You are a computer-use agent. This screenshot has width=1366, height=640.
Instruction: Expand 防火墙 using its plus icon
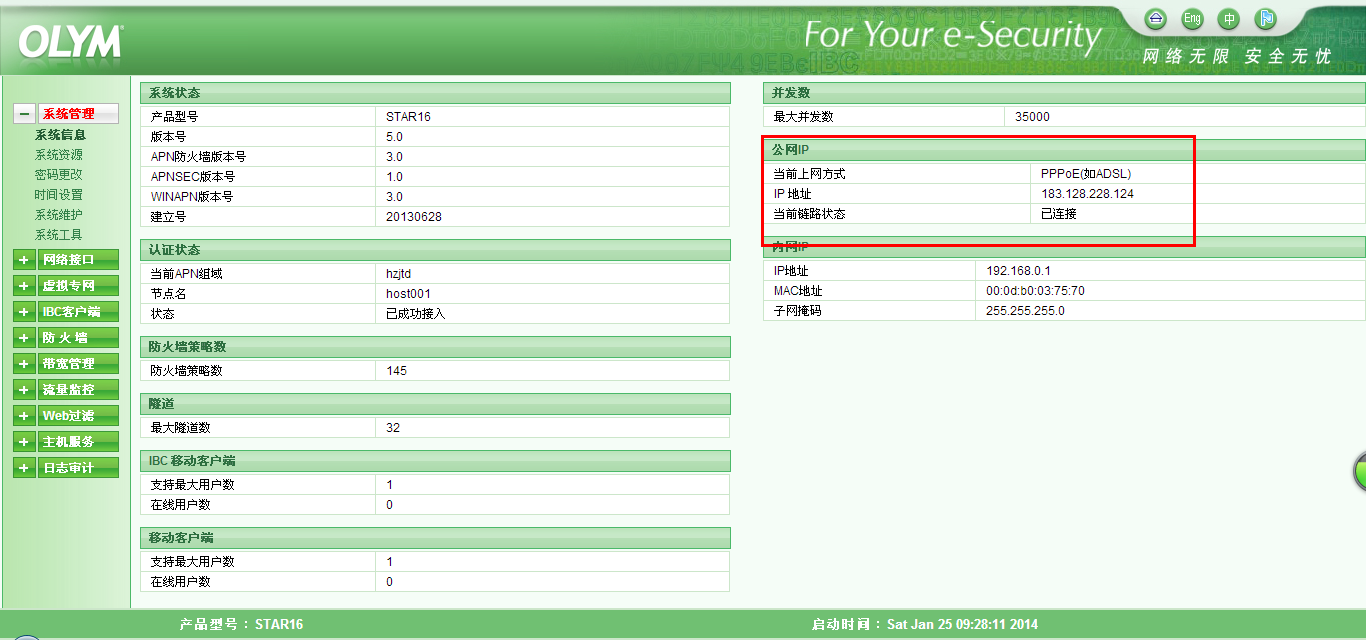coord(24,338)
